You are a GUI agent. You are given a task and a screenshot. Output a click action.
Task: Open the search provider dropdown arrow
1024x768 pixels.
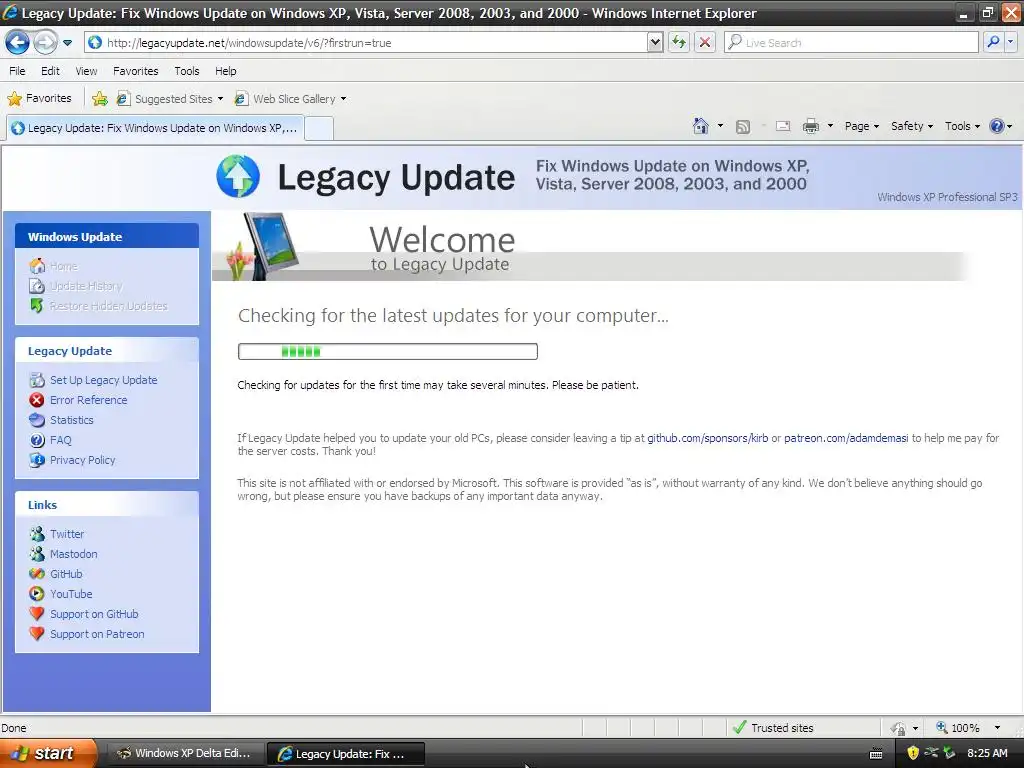(x=1010, y=42)
